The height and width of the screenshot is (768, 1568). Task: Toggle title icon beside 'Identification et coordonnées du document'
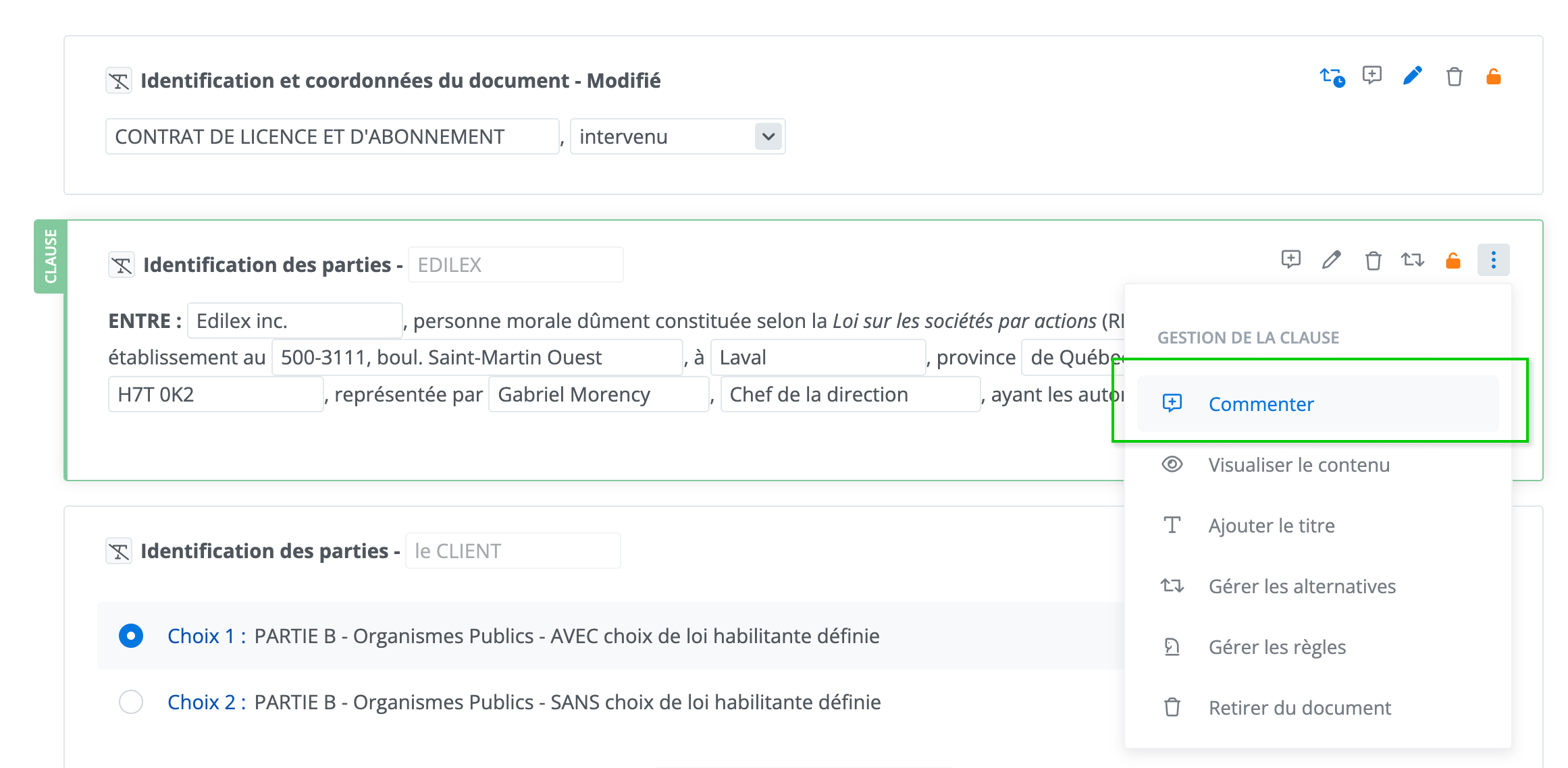tap(120, 81)
